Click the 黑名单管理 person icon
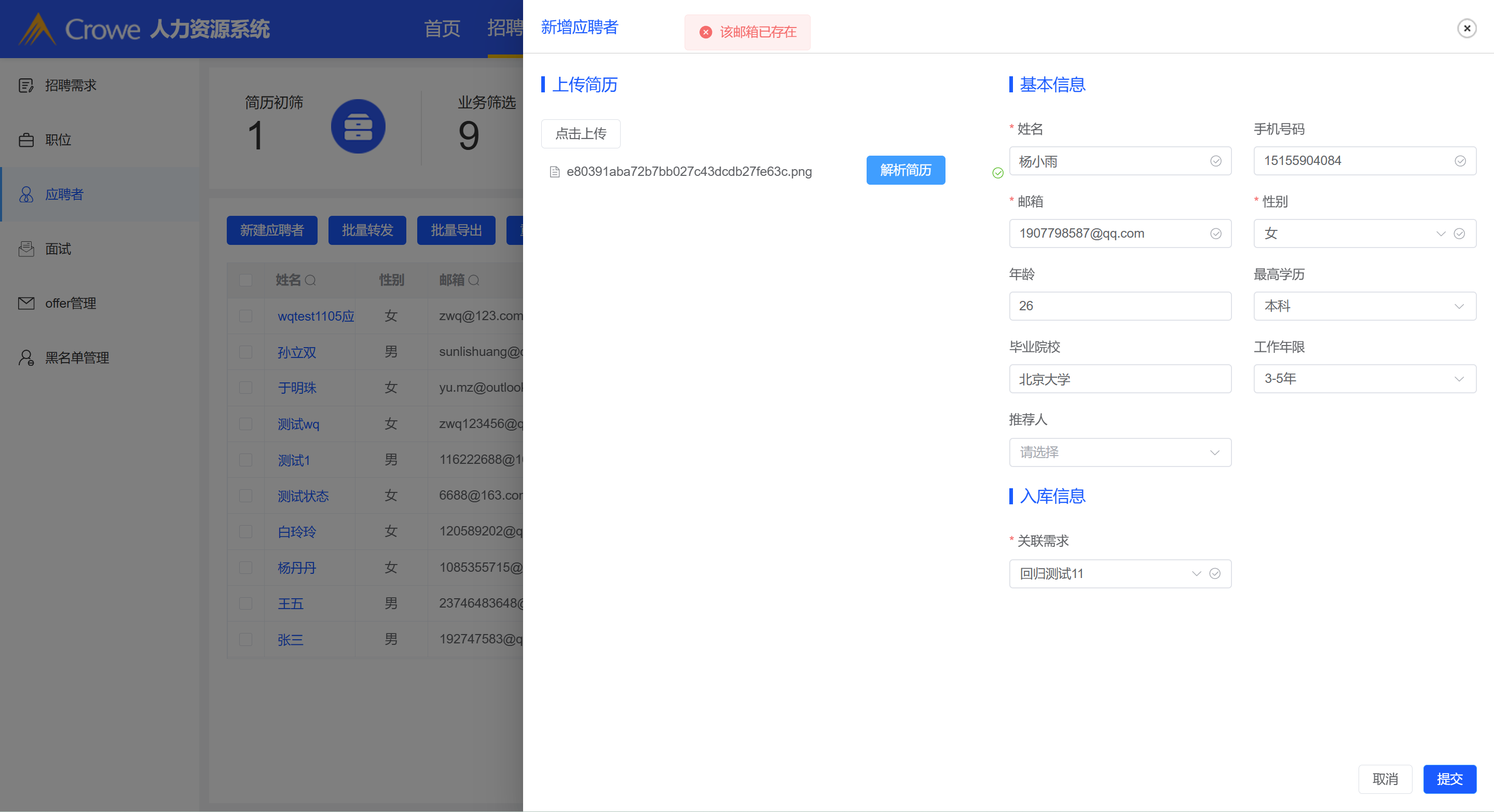Screen dimensions: 1494x812 [25, 357]
